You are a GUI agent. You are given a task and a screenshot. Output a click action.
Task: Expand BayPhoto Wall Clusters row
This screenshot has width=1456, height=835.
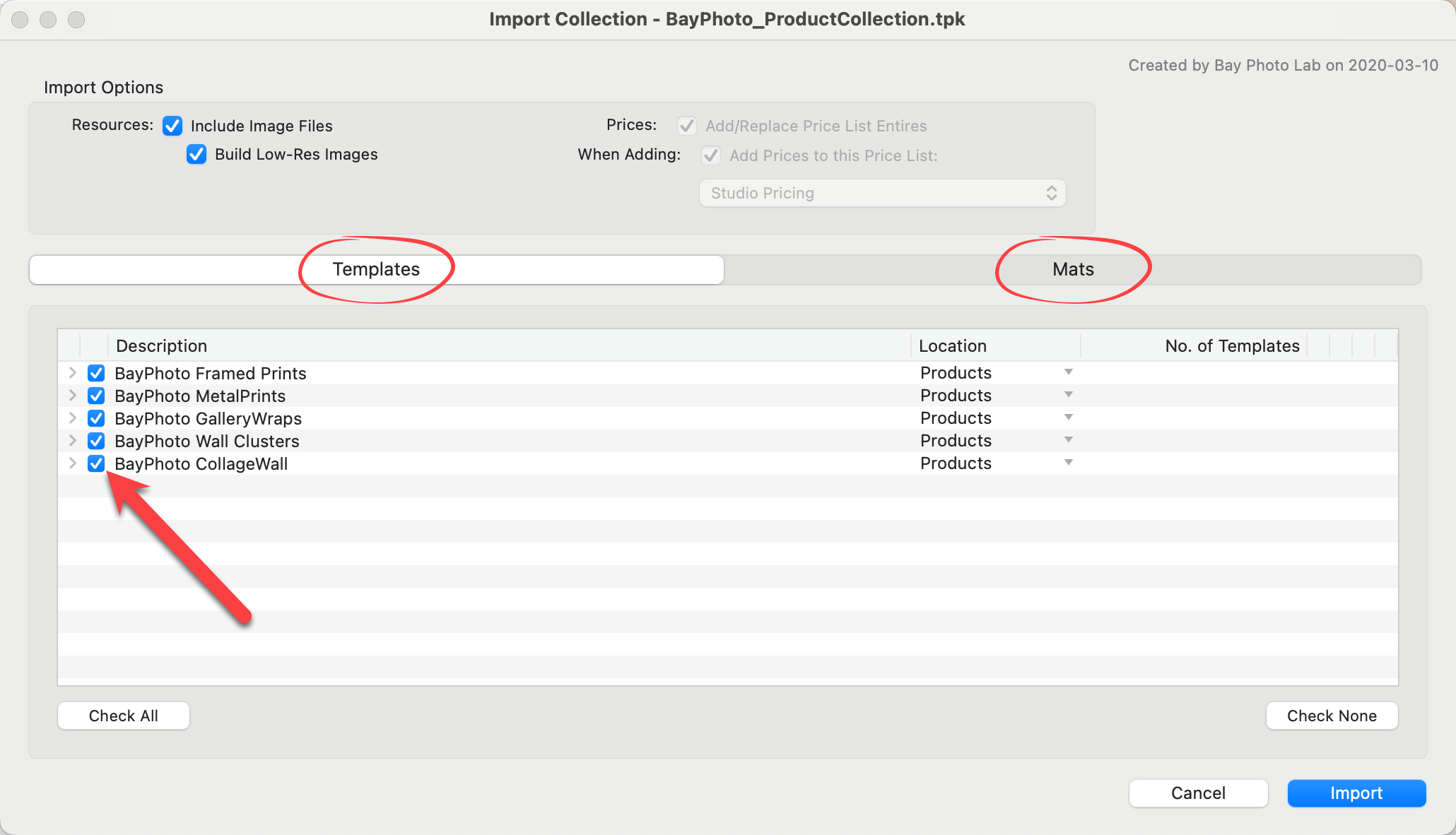tap(72, 440)
